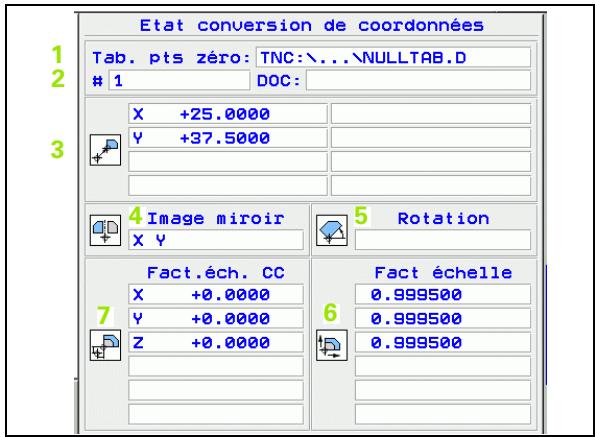Click the mirror axes field showing X Y
This screenshot has width=595, height=437.
tap(216, 240)
